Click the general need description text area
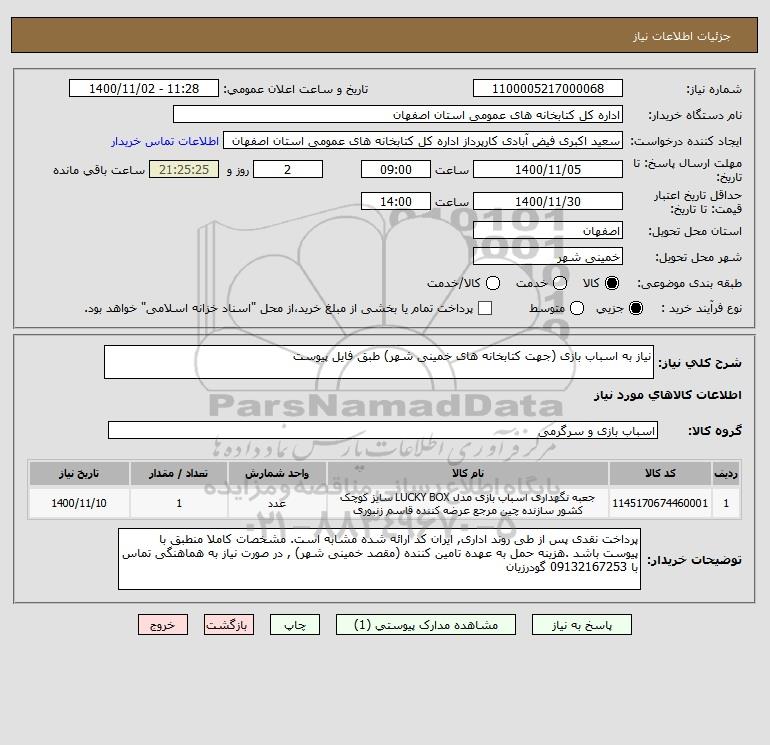Image resolution: width=770 pixels, height=745 pixels. [379, 362]
